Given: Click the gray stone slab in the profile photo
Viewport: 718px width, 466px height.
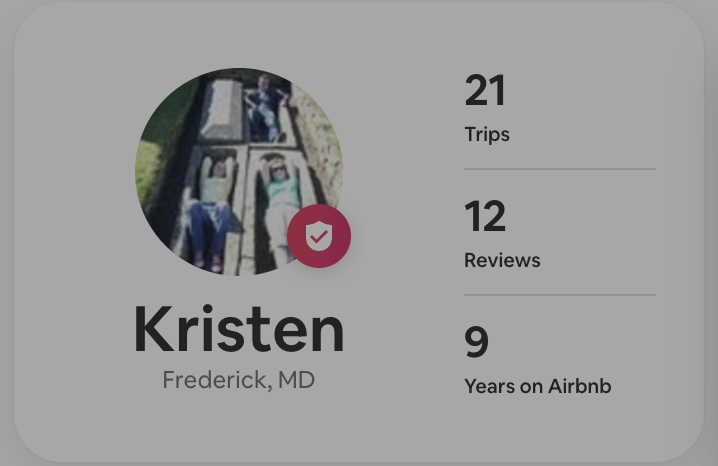Looking at the screenshot, I should [222, 110].
